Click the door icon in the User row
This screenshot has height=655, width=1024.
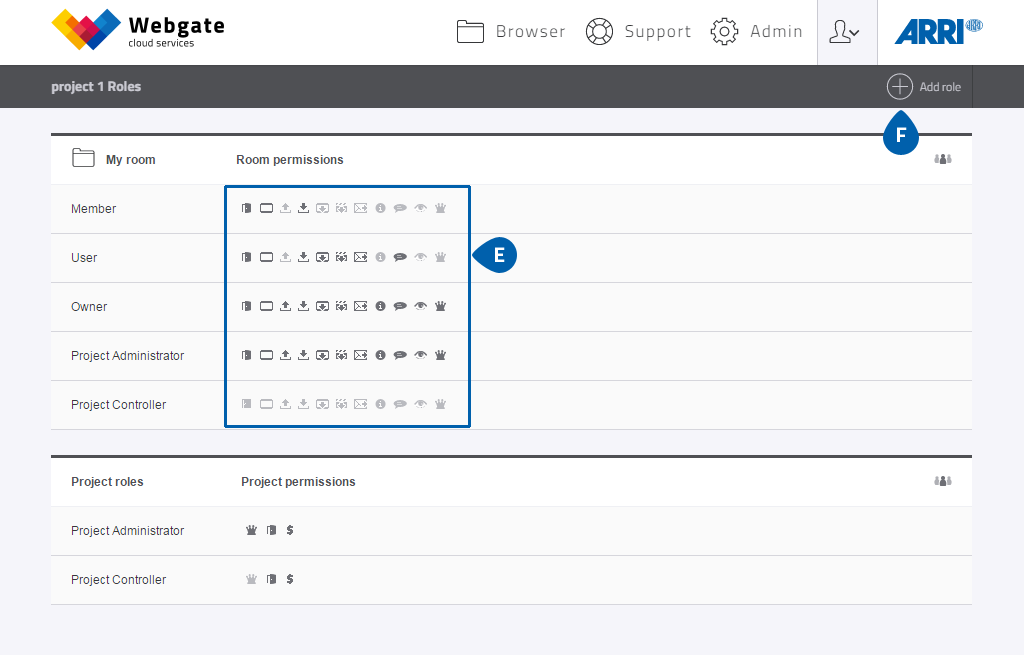point(246,257)
